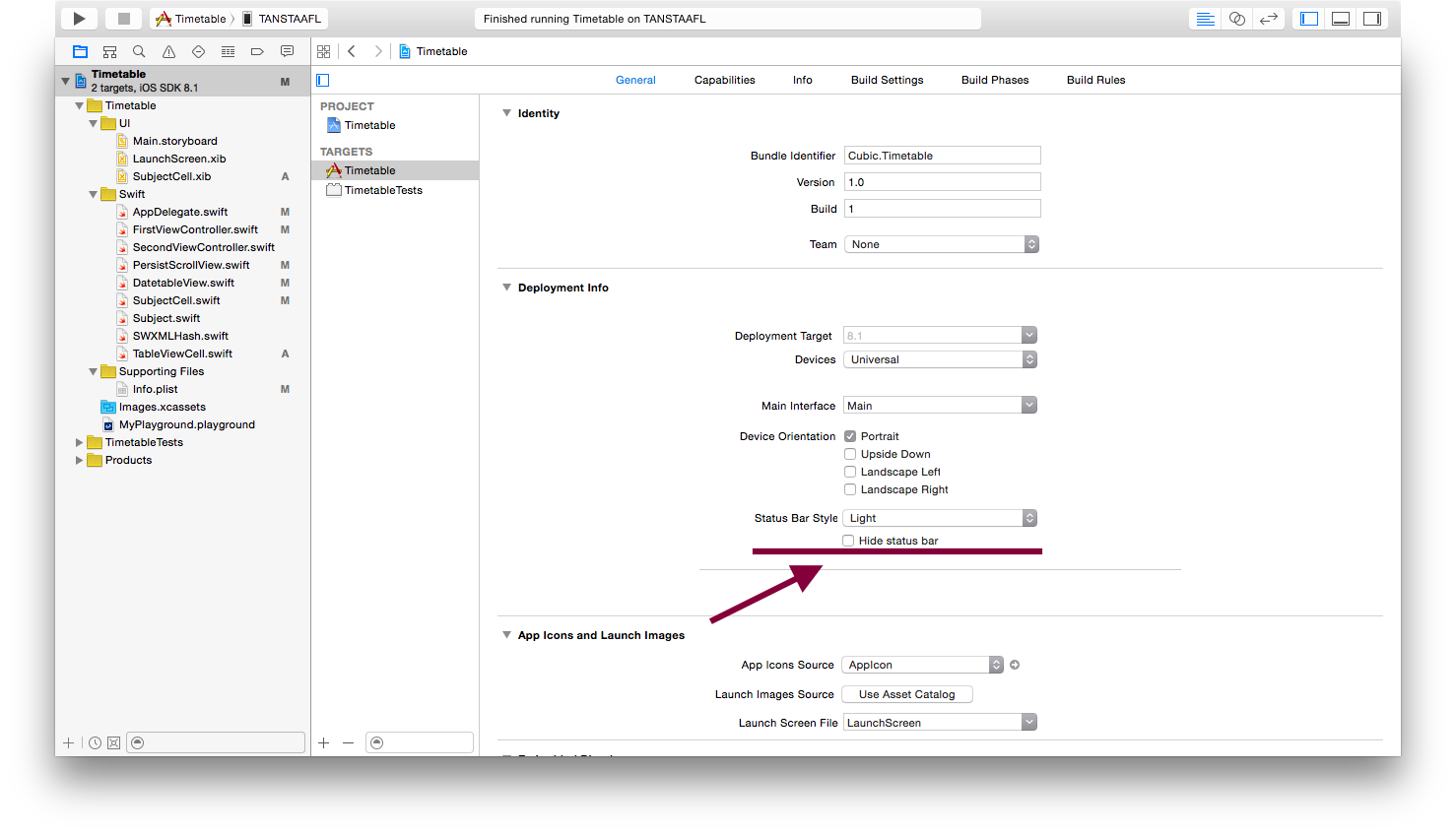Switch to the Build Rules tab
1456x835 pixels.
coord(1096,80)
